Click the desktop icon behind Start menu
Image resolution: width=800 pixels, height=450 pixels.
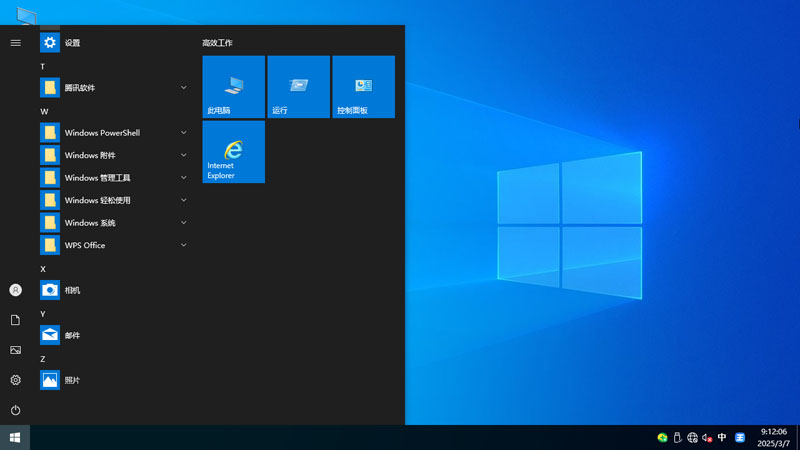tap(27, 16)
